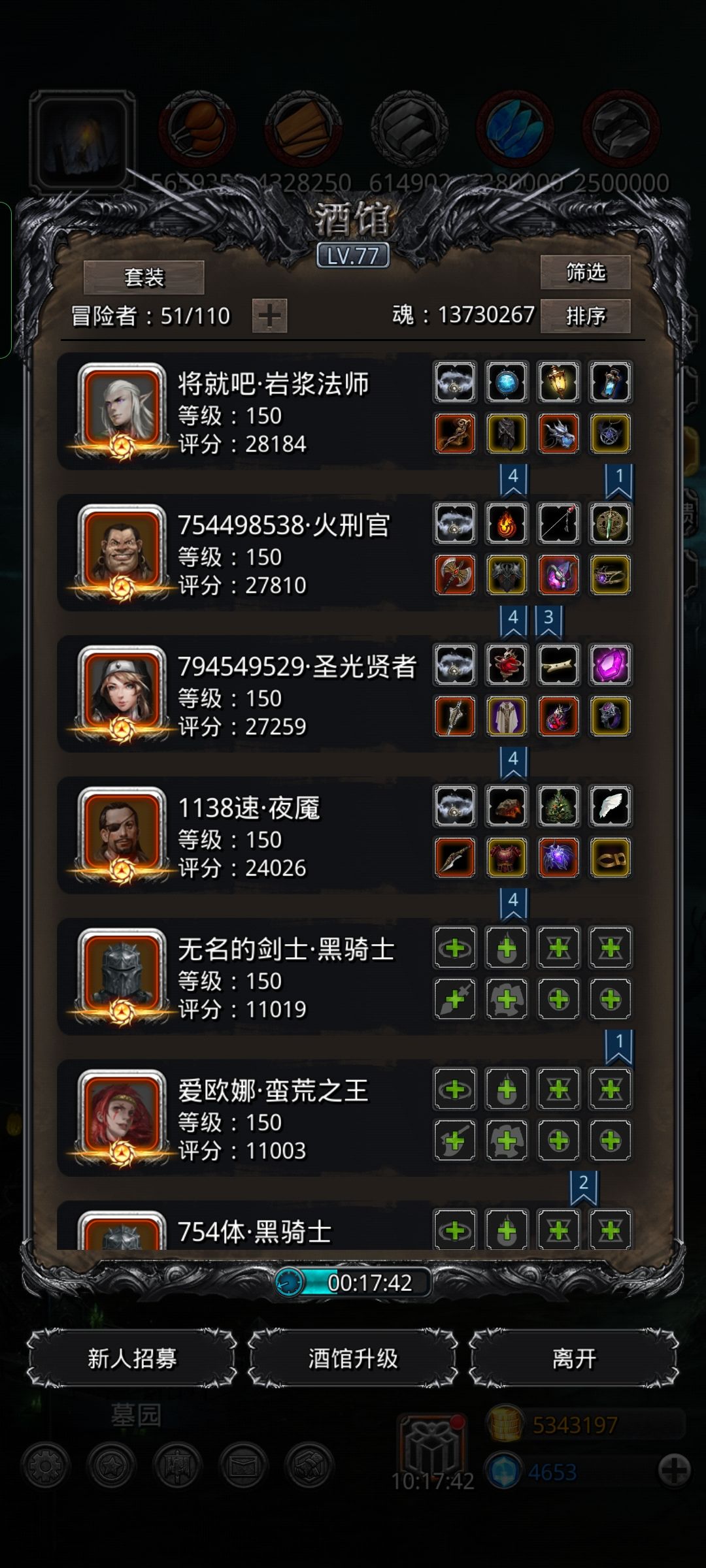The width and height of the screenshot is (706, 1568).
Task: Select the lantern item on 岩浆法师's row
Action: tap(558, 382)
